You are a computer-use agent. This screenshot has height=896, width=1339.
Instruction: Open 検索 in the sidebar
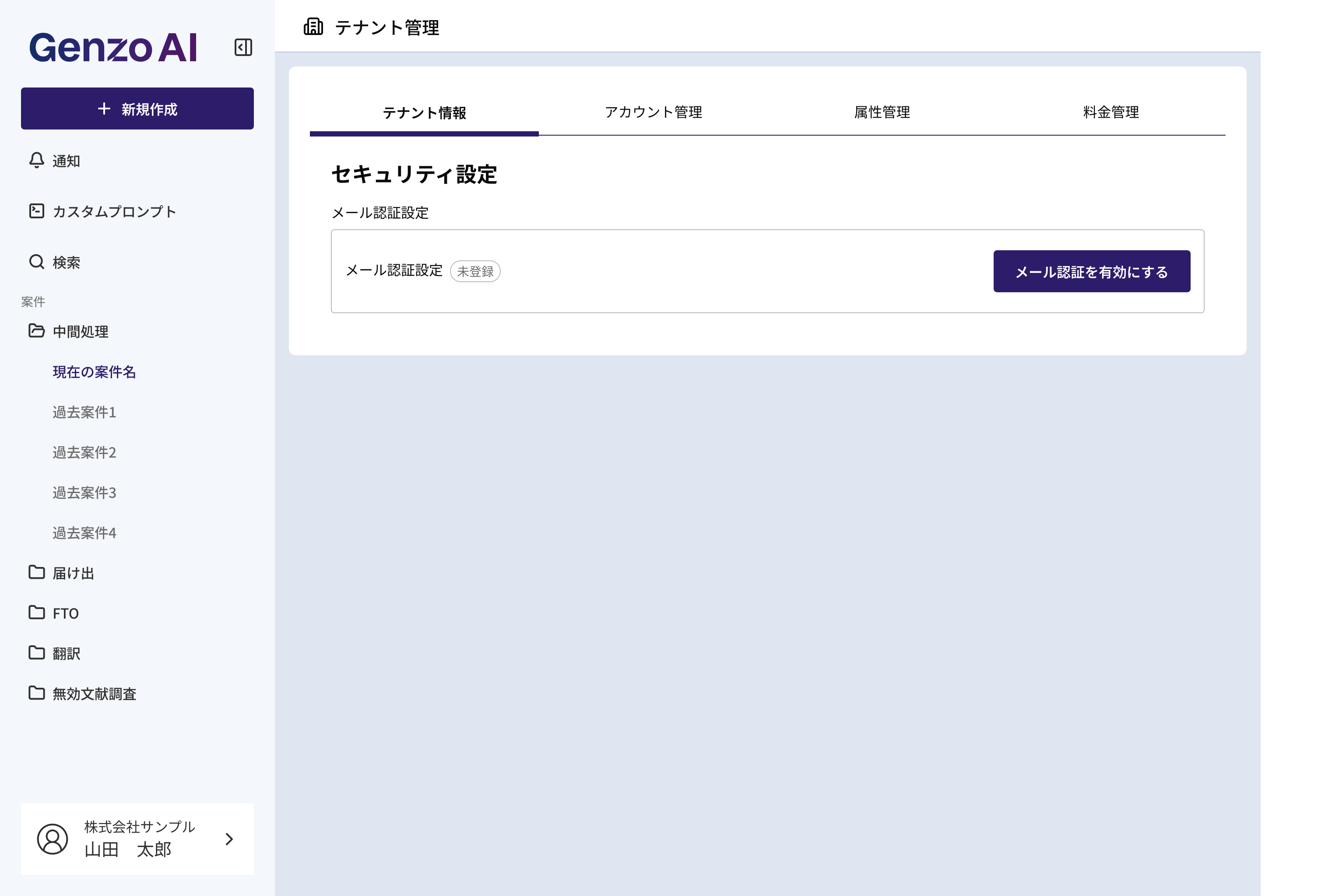(67, 263)
